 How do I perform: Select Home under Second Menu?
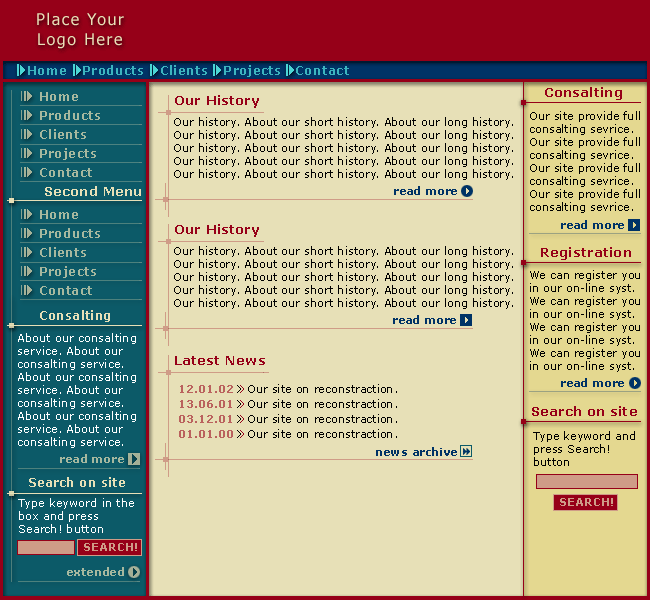click(x=59, y=215)
